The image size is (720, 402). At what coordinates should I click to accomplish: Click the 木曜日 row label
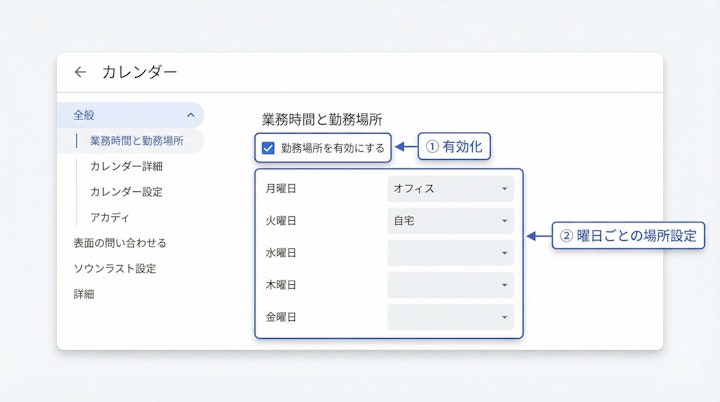coord(281,285)
